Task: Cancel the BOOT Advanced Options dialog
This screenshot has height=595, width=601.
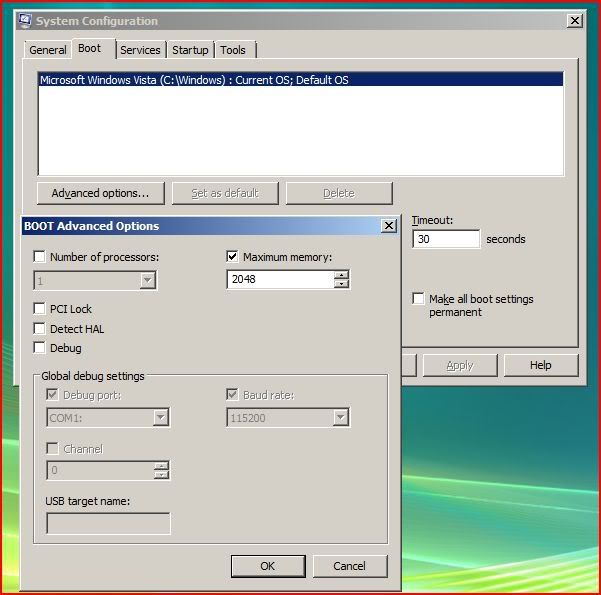Action: [350, 566]
